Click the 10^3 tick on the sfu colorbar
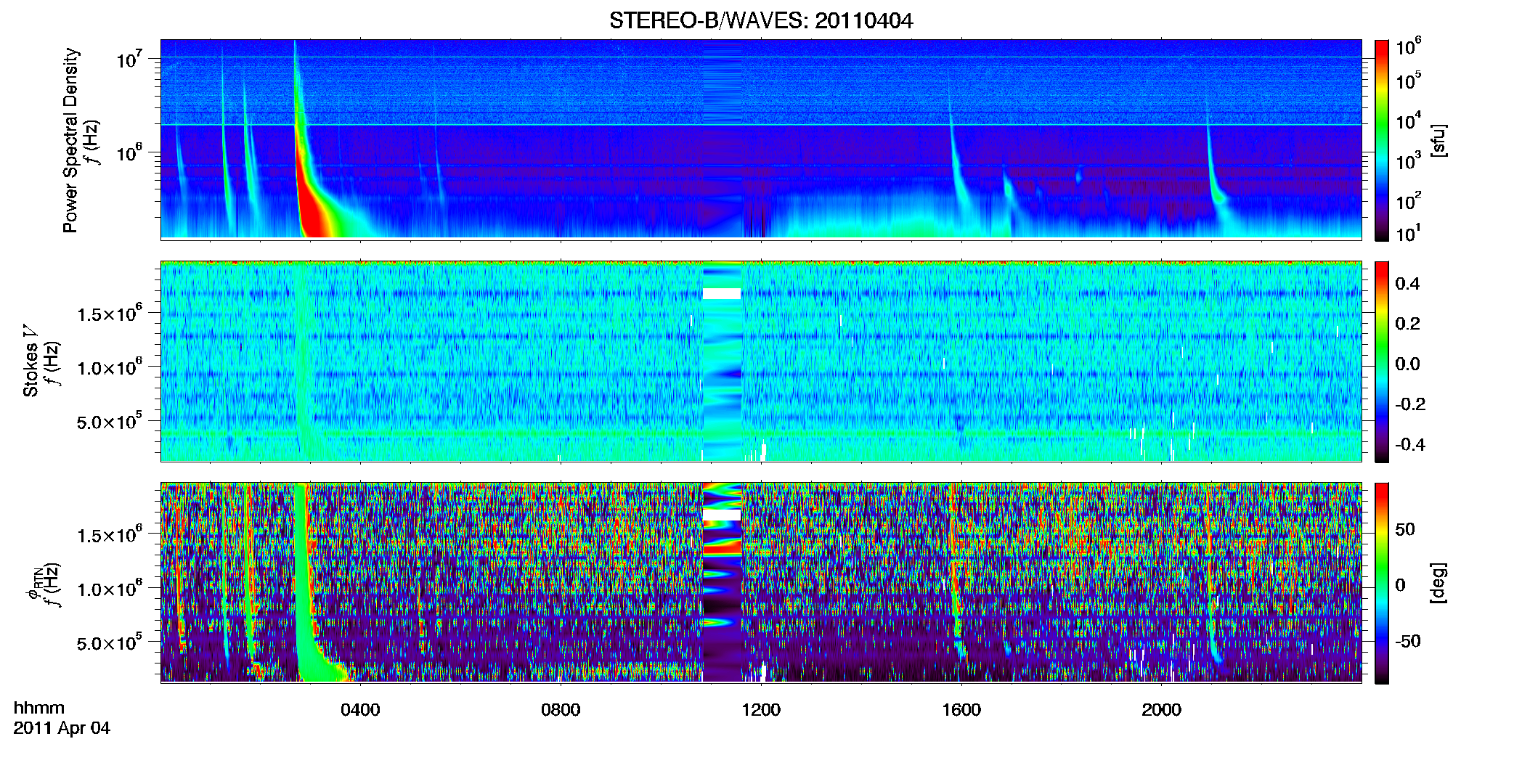 coord(1409,161)
